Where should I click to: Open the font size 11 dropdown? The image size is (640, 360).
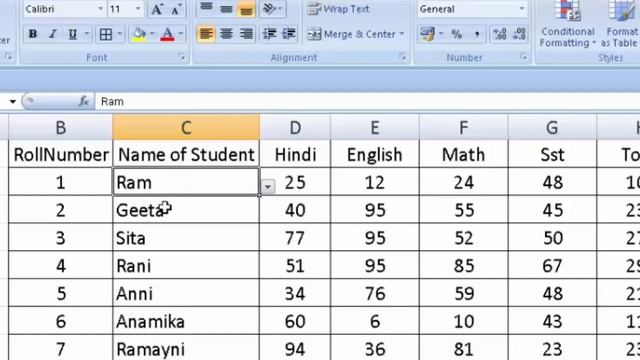(138, 9)
